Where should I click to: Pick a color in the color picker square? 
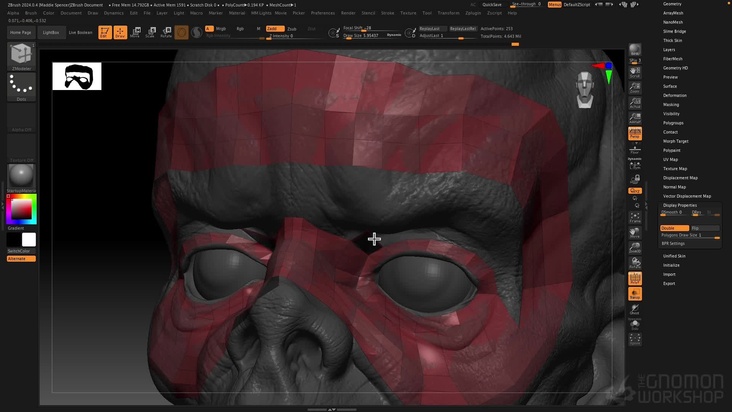click(21, 209)
